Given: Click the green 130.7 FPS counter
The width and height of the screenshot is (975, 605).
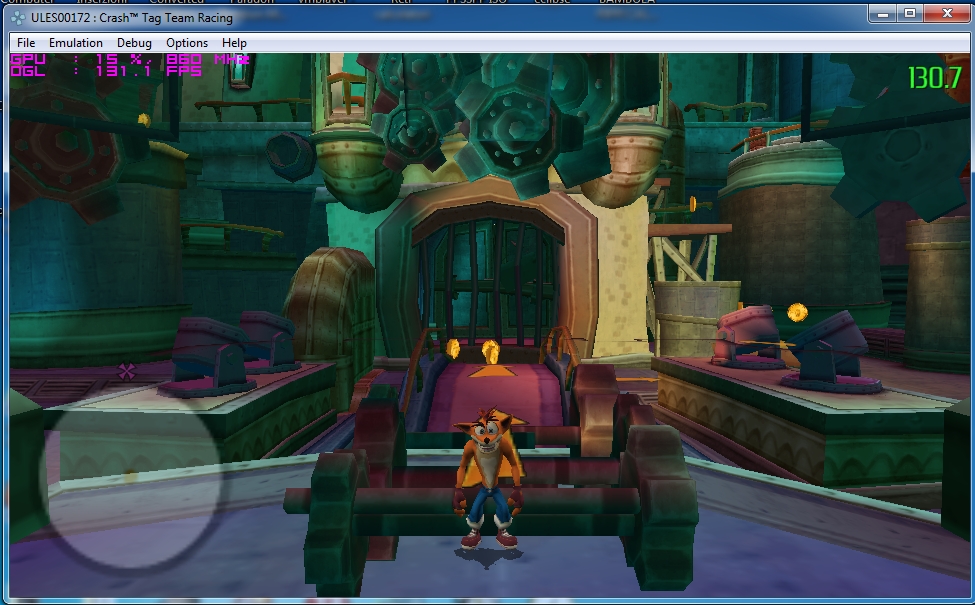Looking at the screenshot, I should [934, 78].
